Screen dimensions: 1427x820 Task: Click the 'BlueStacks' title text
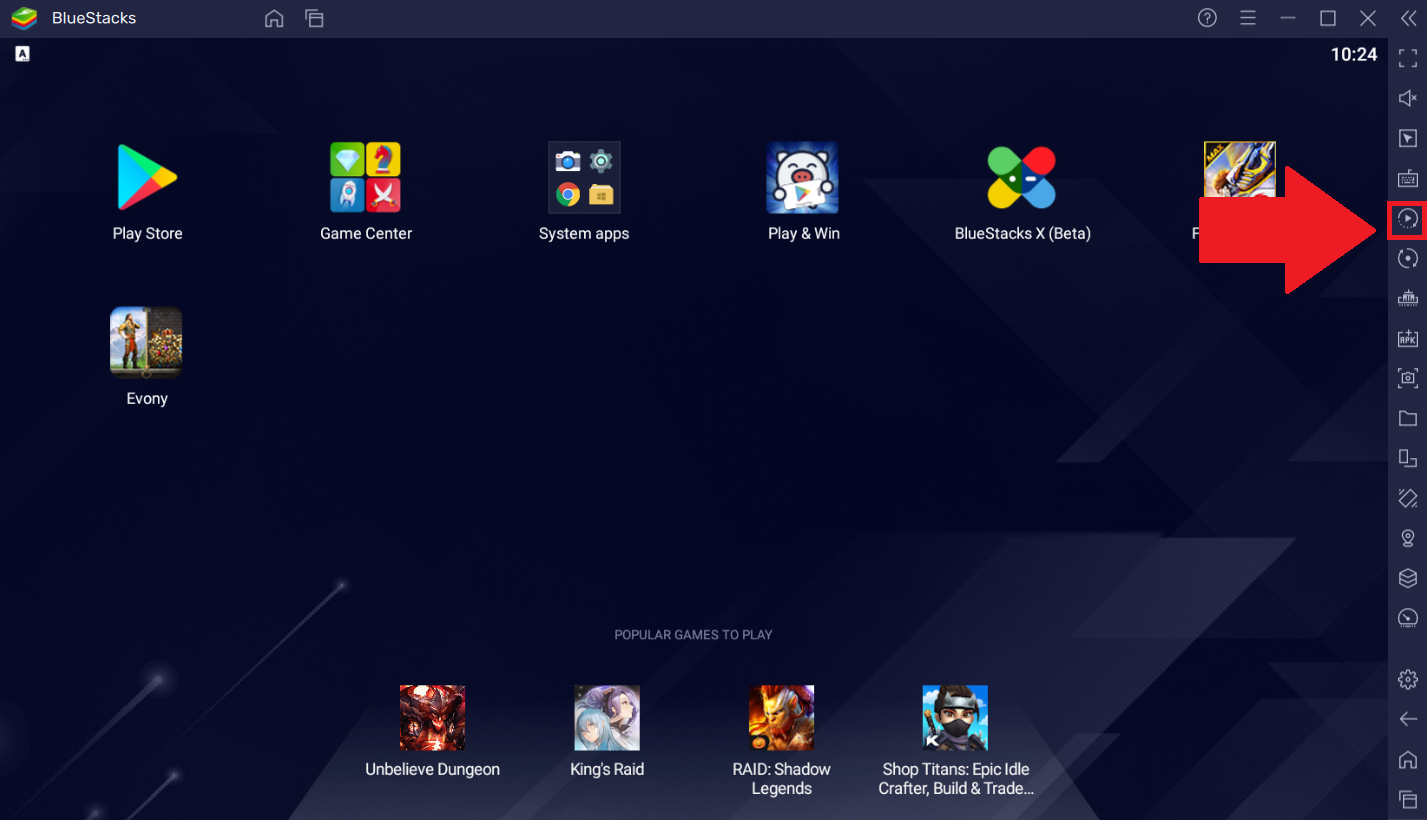coord(94,18)
